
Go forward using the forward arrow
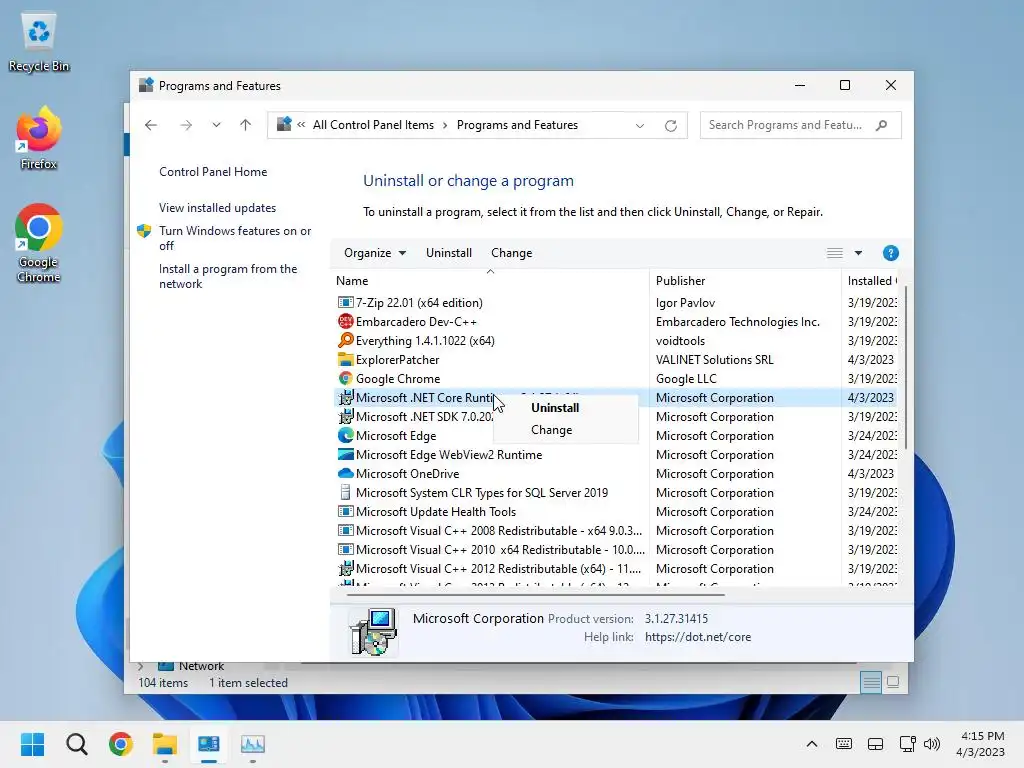tap(186, 125)
